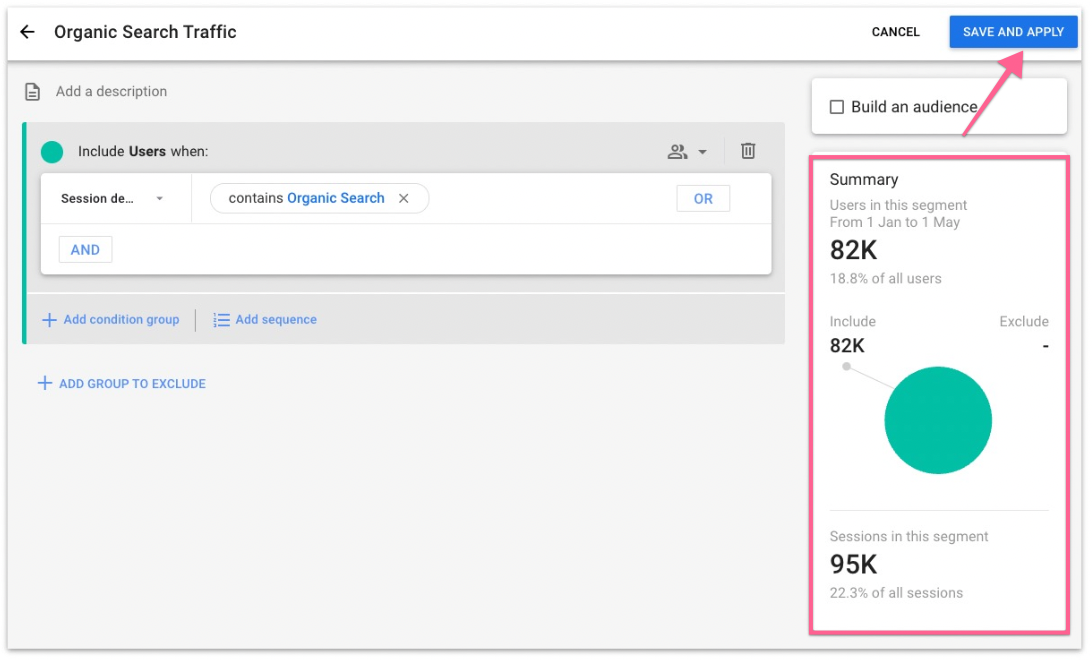Click the Add a description field

coord(111,92)
